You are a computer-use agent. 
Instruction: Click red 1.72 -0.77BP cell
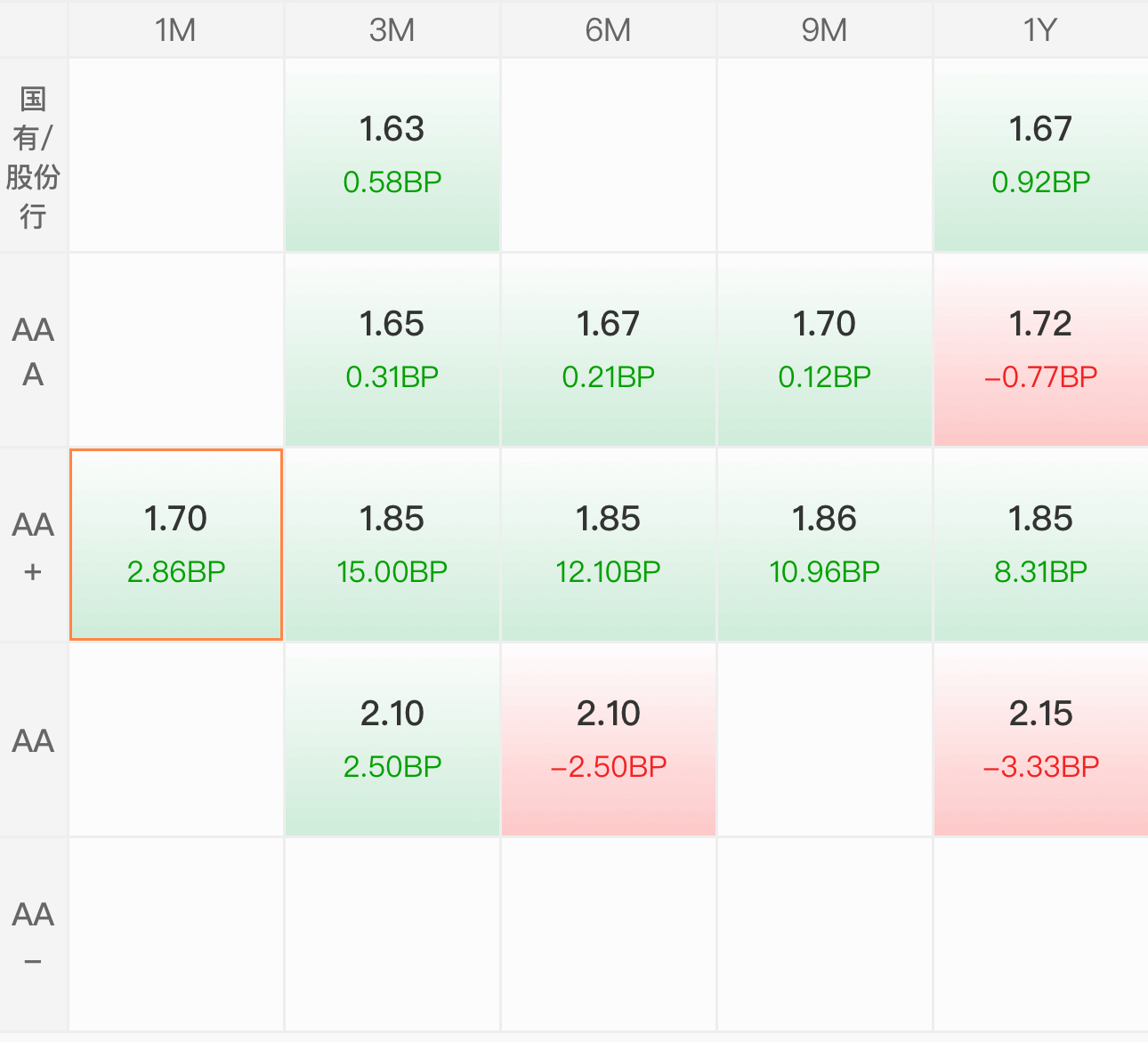point(1040,350)
